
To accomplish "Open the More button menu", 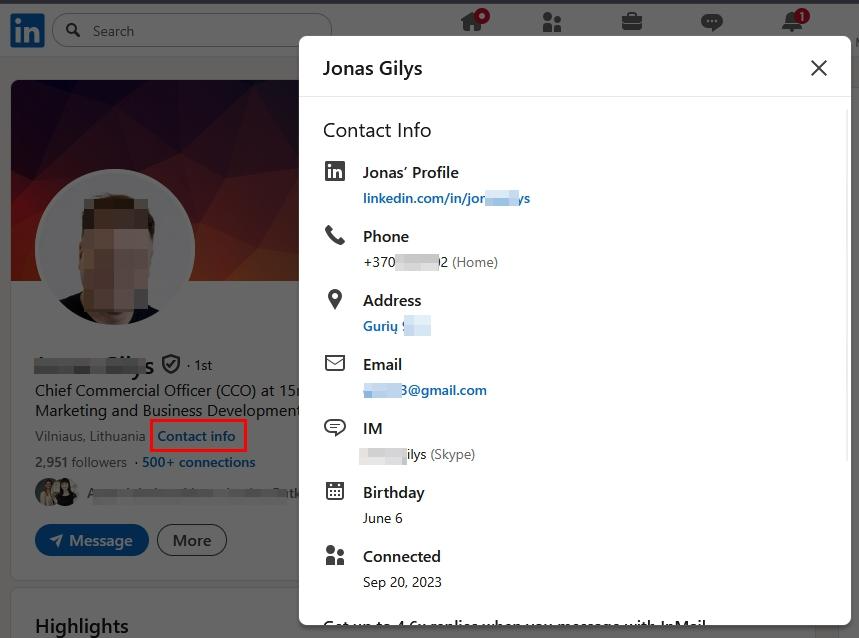I will [192, 540].
